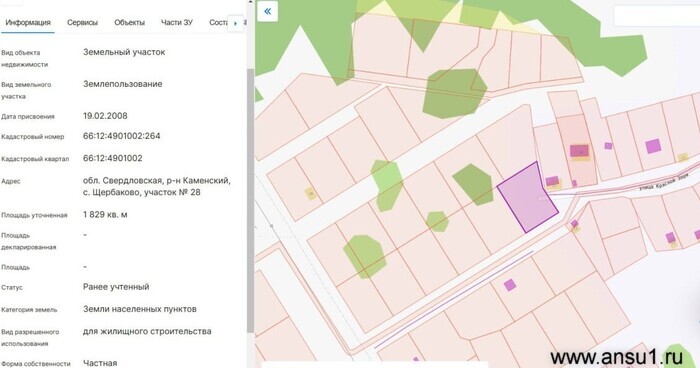Click the map search field
Image resolution: width=700 pixels, height=368 pixels.
[657, 17]
